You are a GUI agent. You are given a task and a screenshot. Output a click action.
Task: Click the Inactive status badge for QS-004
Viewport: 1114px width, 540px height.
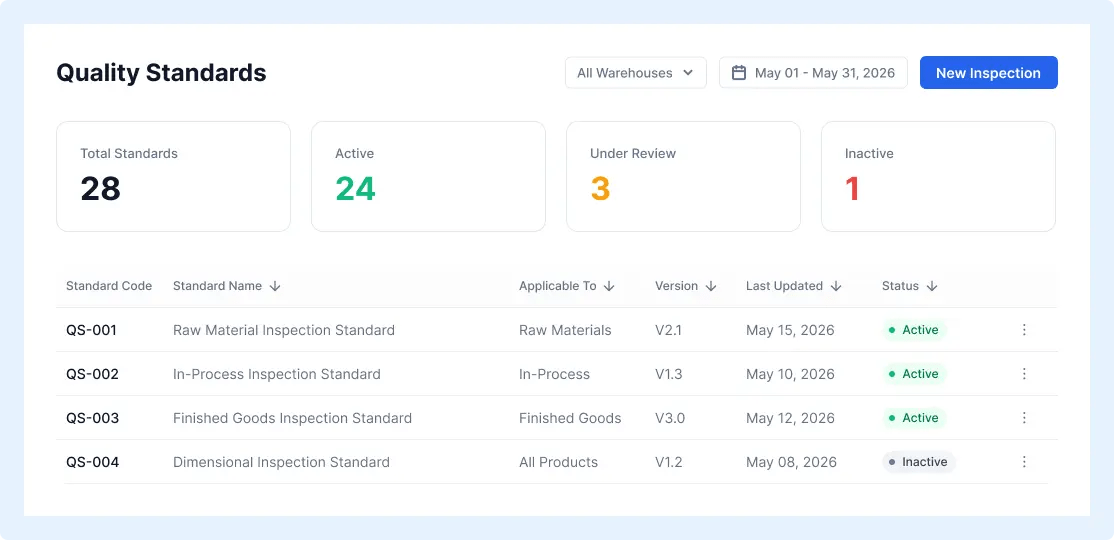click(x=919, y=462)
